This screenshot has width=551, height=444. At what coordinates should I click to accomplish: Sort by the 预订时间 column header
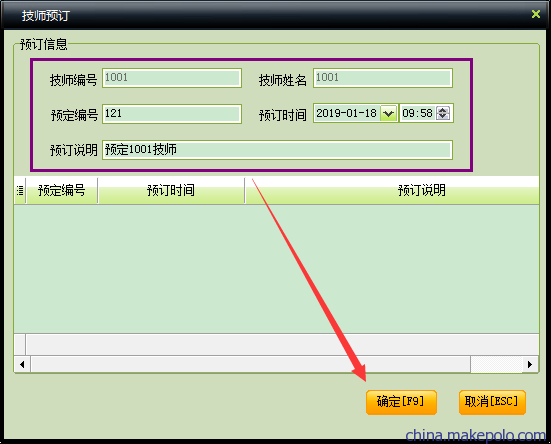click(171, 191)
